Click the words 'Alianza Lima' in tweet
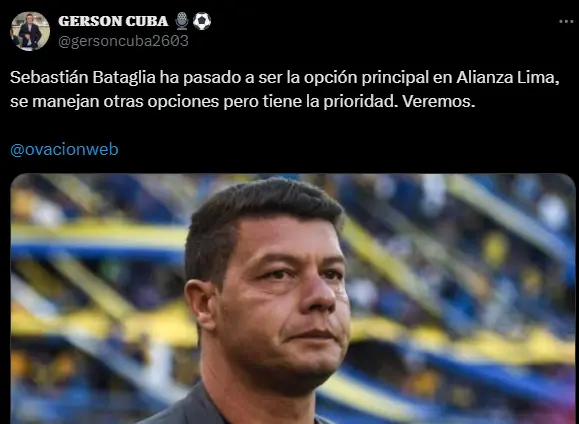This screenshot has width=579, height=424. pyautogui.click(x=506, y=78)
